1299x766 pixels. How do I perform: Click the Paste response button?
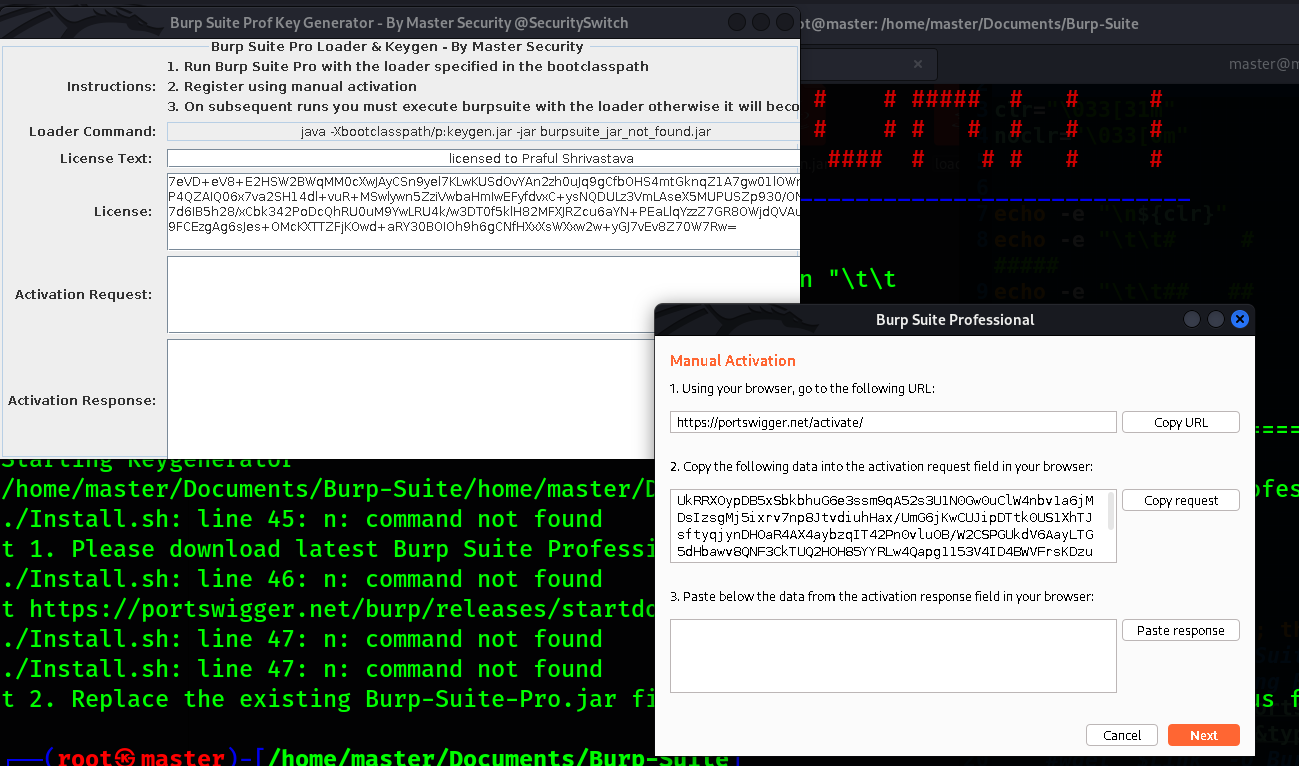[1180, 629]
